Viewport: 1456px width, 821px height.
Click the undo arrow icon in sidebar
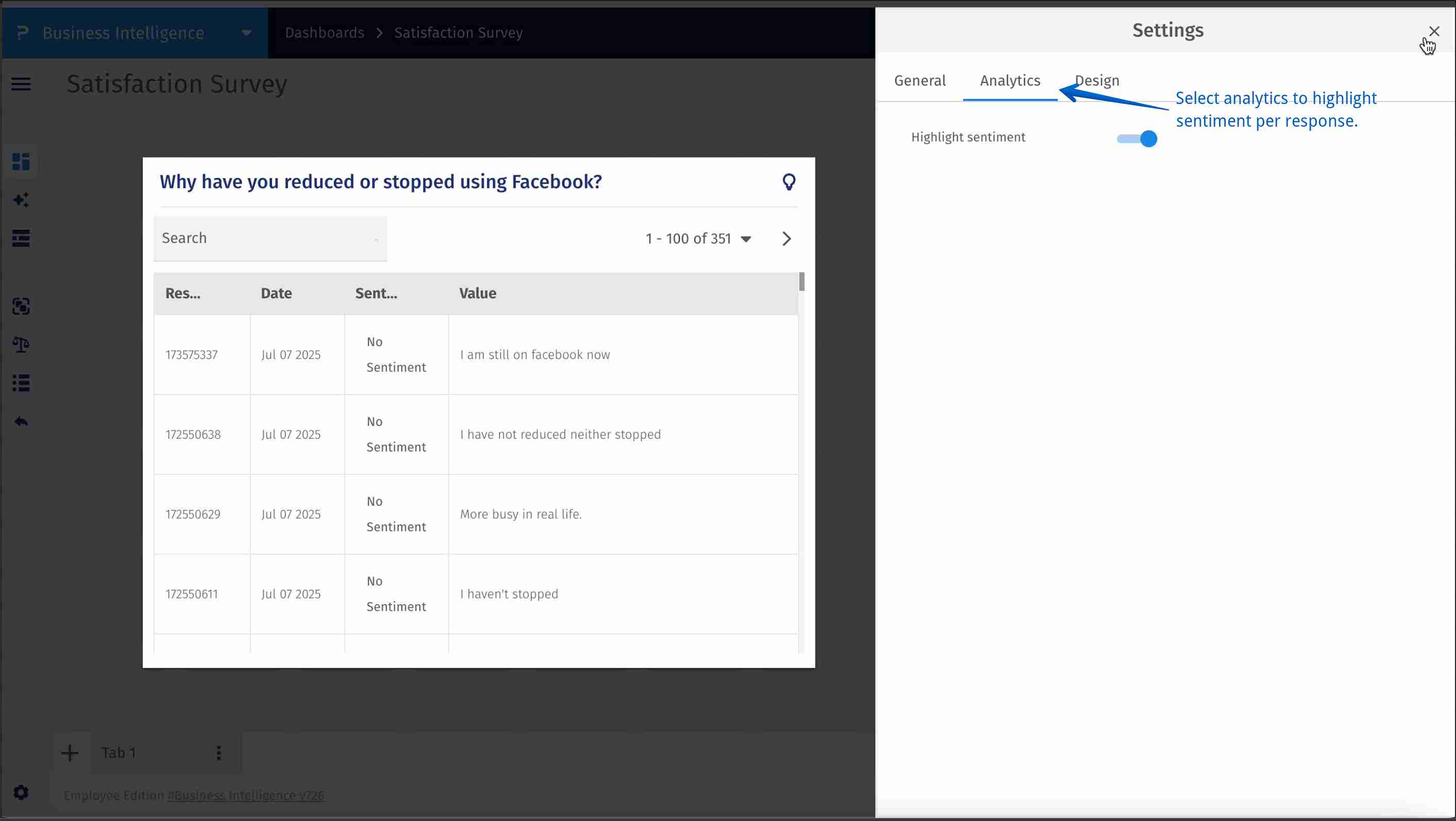coord(21,421)
